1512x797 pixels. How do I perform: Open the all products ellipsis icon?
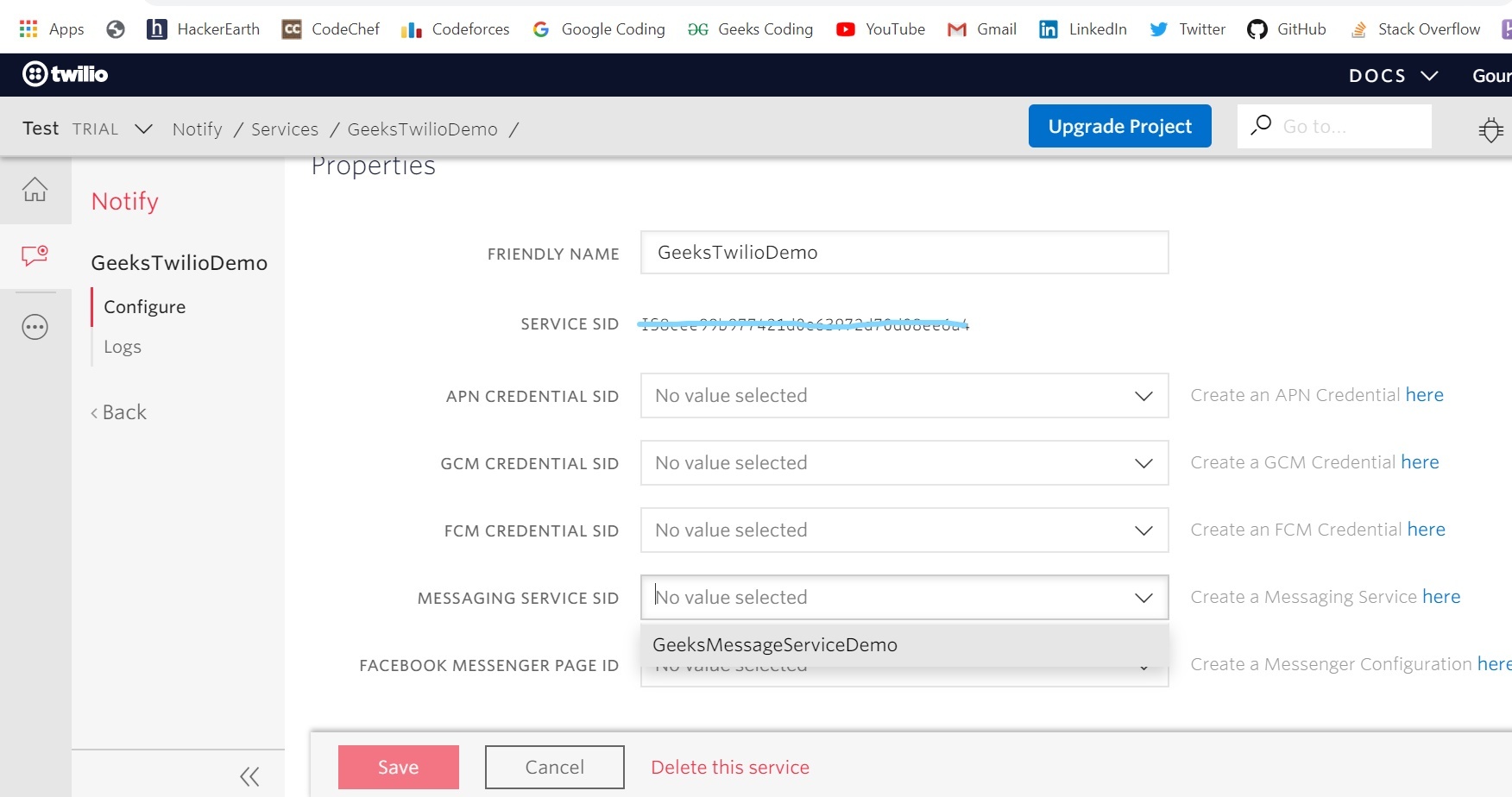coord(35,327)
